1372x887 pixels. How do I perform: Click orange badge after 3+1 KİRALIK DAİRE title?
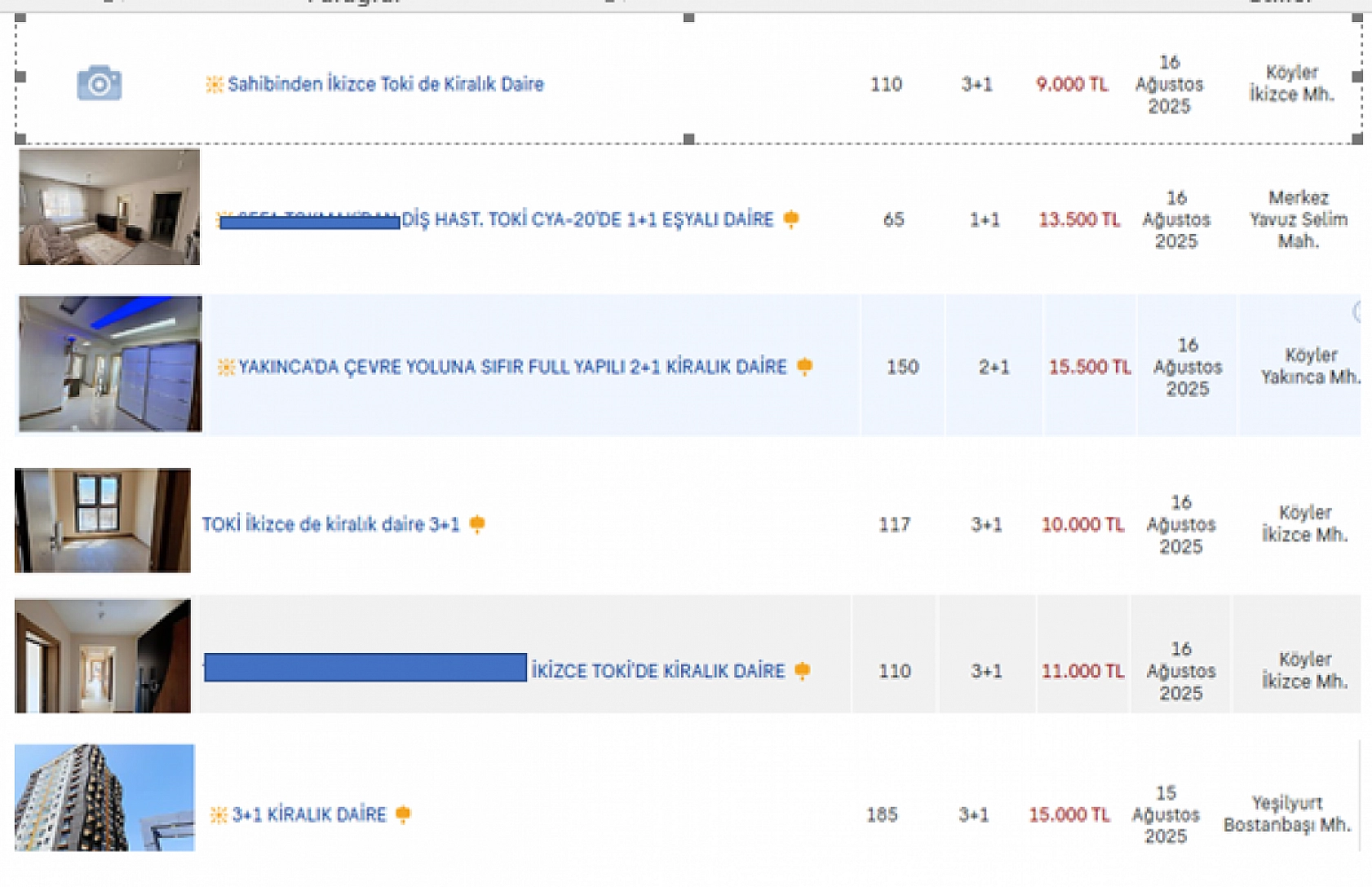[x=403, y=814]
